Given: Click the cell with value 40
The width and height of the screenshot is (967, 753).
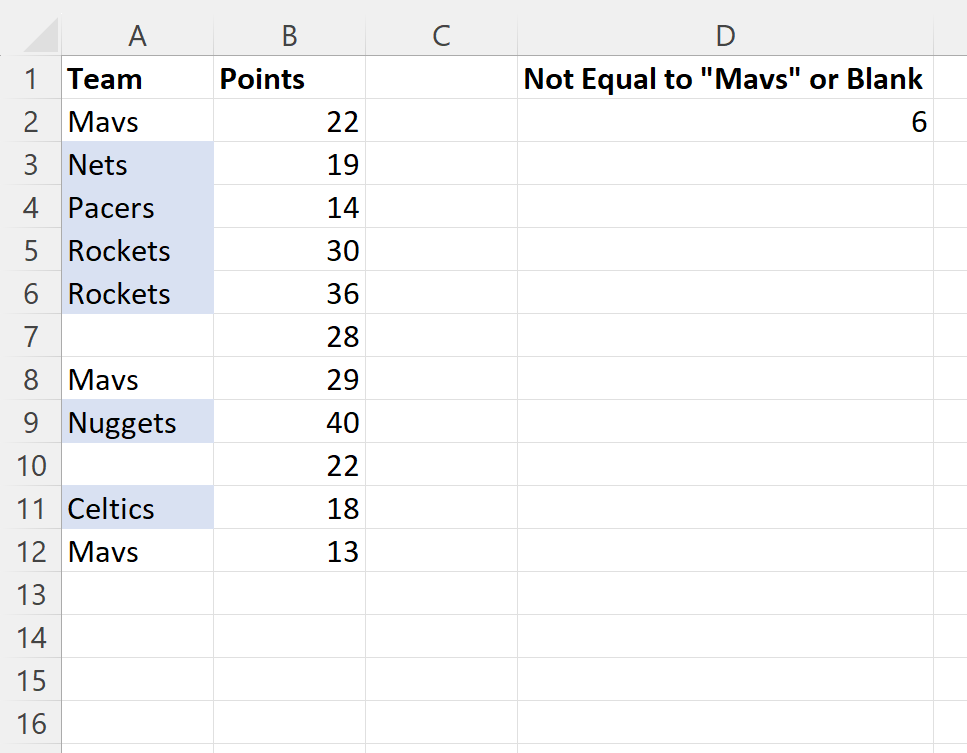Looking at the screenshot, I should coord(289,422).
